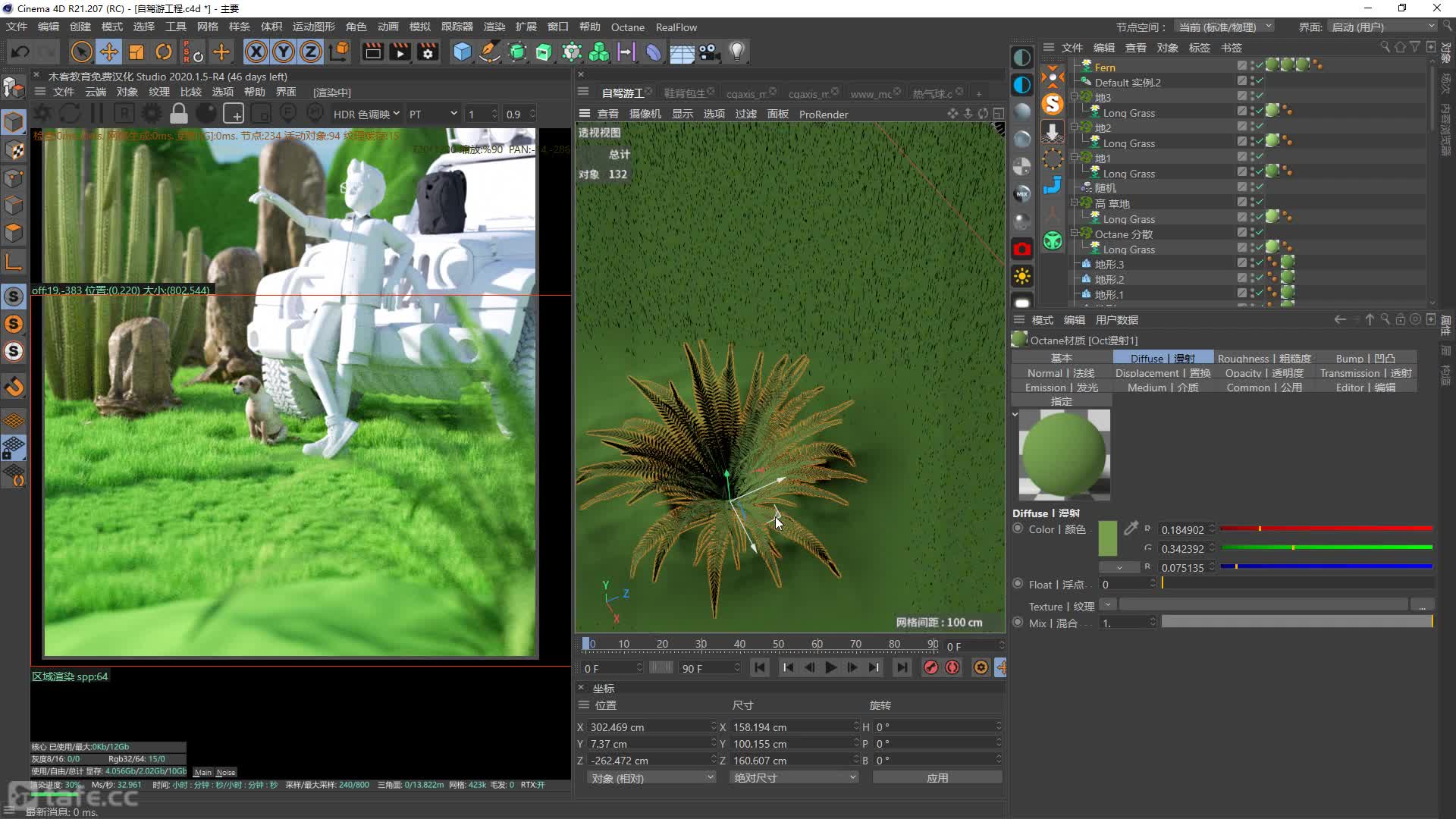Switch the coordinate system cube icon

tap(340, 52)
